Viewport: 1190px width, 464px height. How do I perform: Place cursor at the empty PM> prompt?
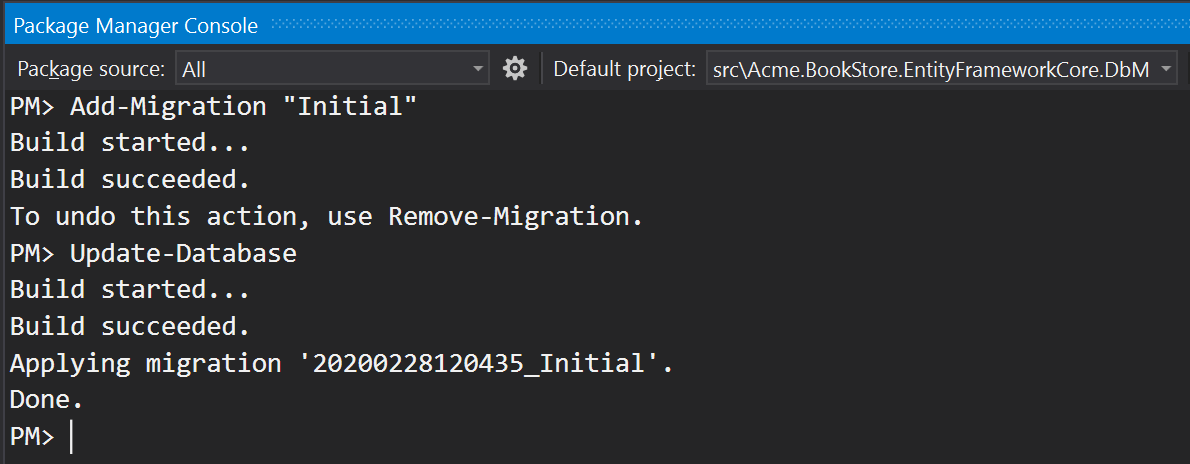click(72, 437)
